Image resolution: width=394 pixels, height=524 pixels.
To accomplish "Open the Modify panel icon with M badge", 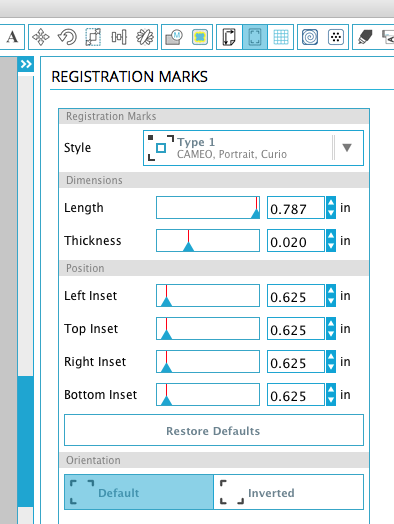I will [x=174, y=37].
